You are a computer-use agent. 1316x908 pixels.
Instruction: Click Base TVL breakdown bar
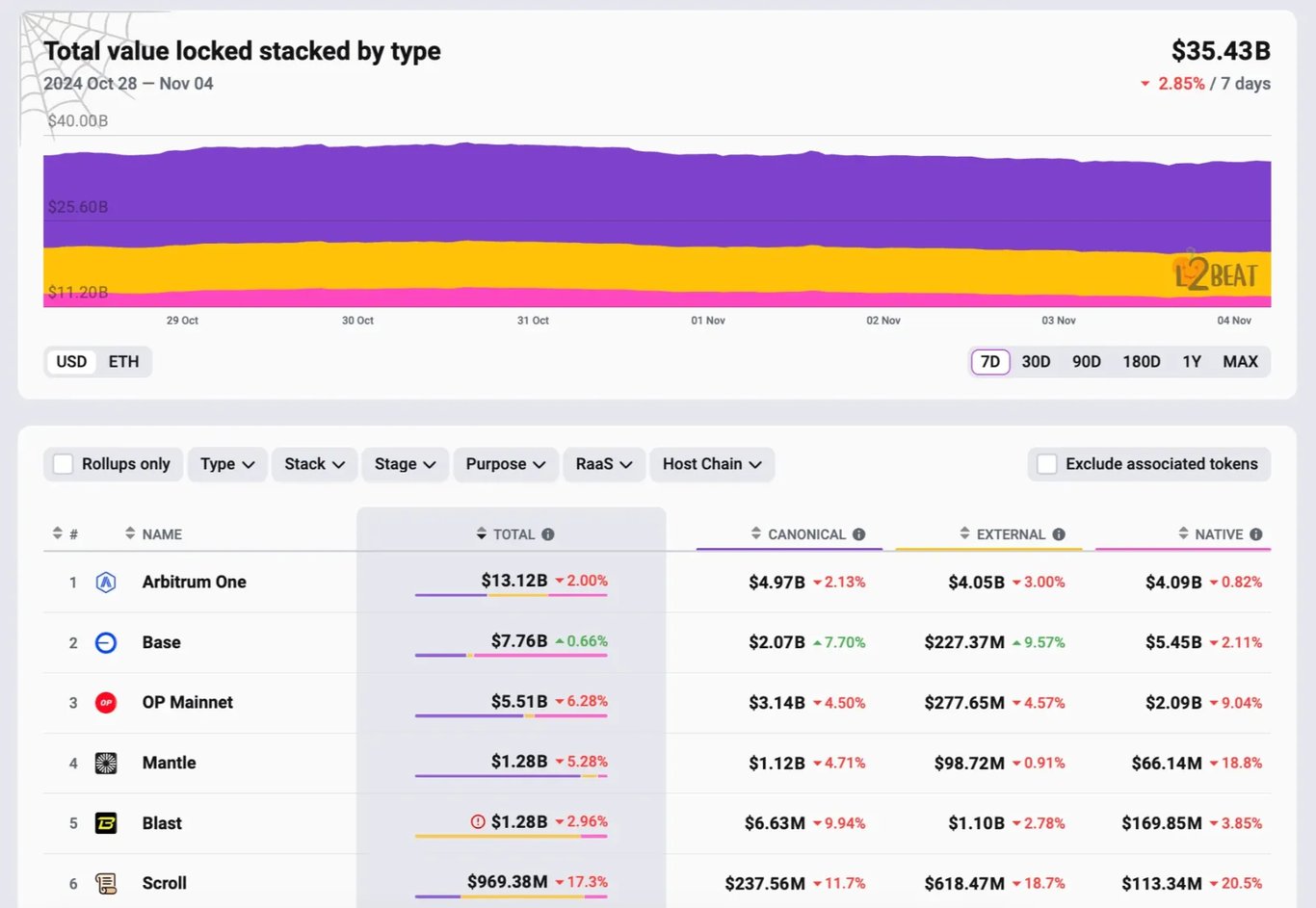tap(512, 656)
